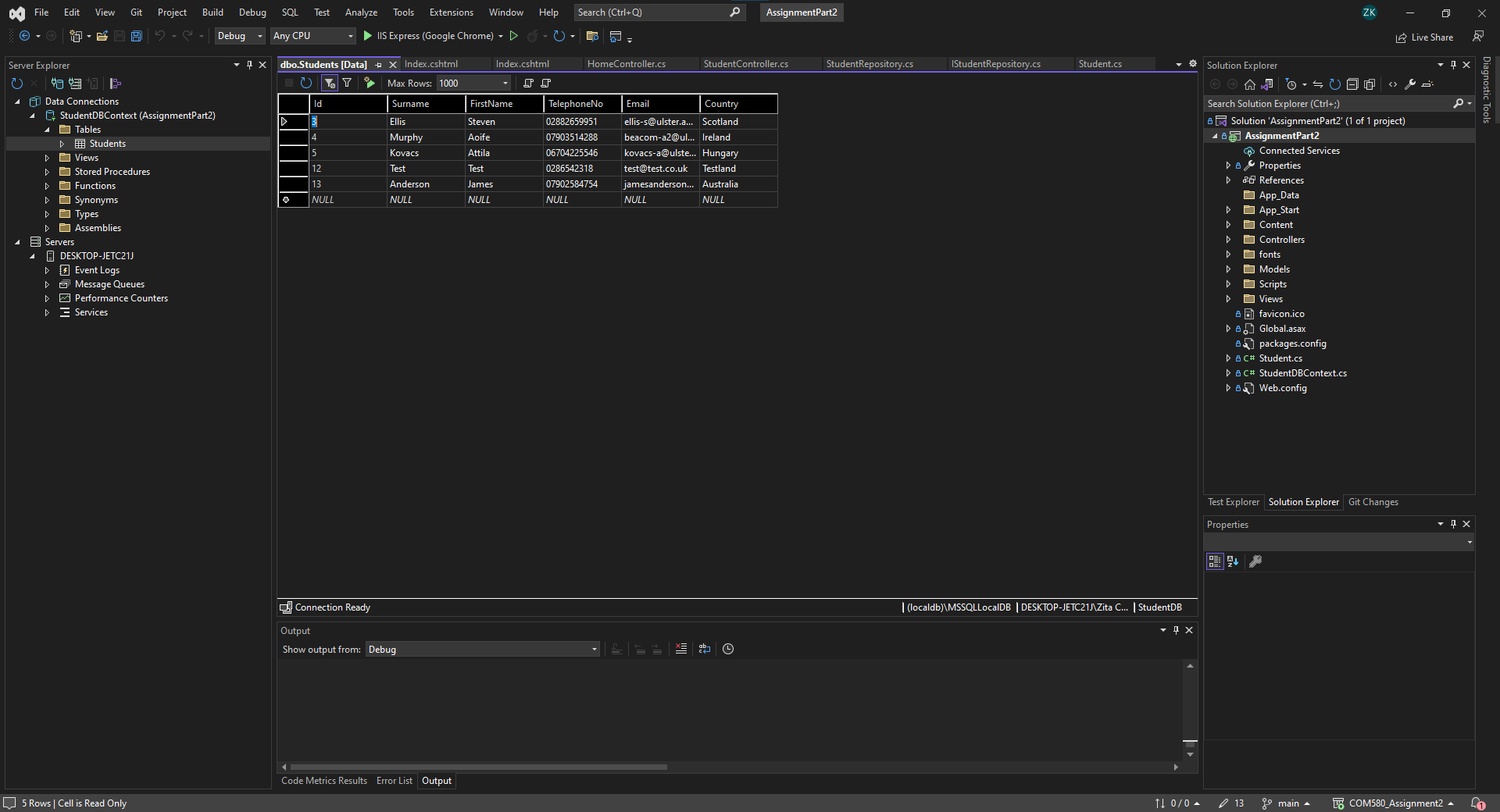Expand the Controllers folder in Solution Explorer
Screen dimensions: 1500x812
tap(1228, 240)
